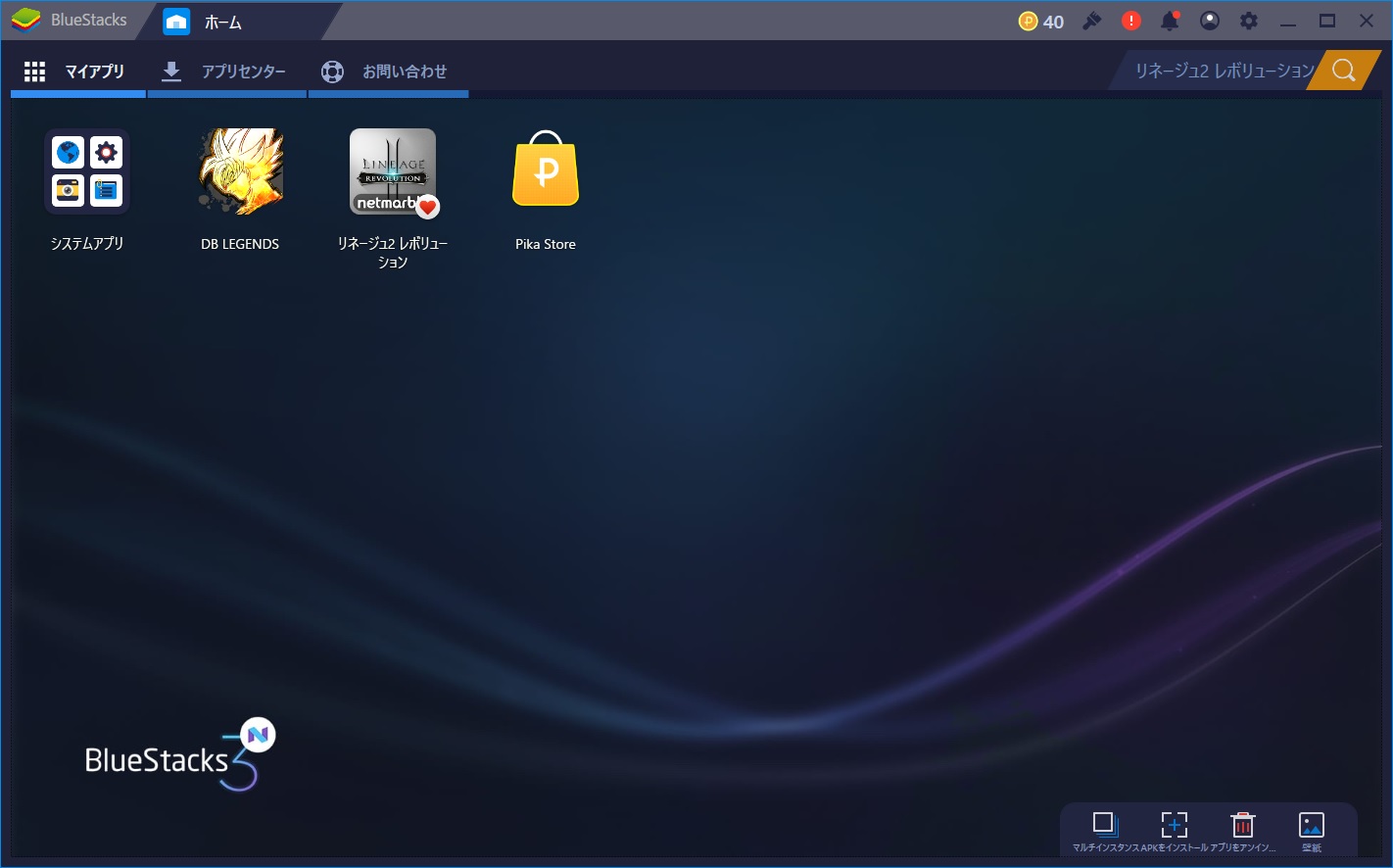Viewport: 1393px width, 868px height.
Task: Click the APKをインストール icon
Action: [x=1174, y=824]
